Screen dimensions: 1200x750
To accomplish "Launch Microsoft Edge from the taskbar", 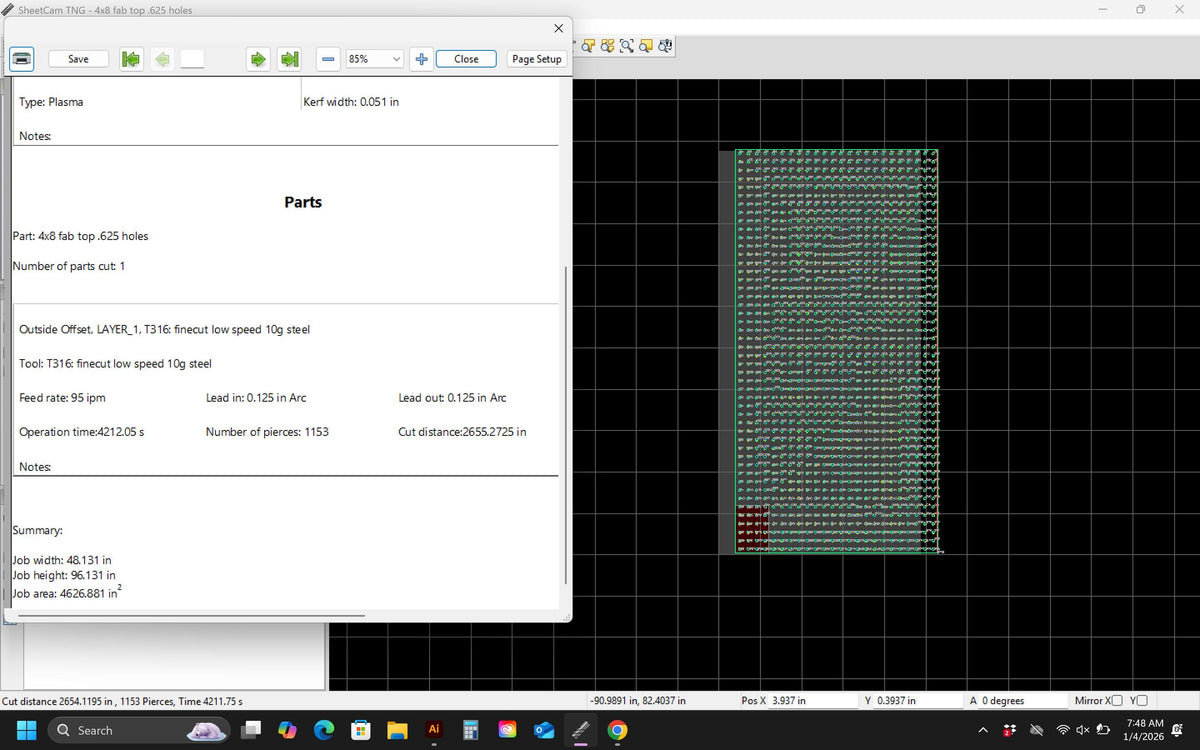I will [x=324, y=730].
